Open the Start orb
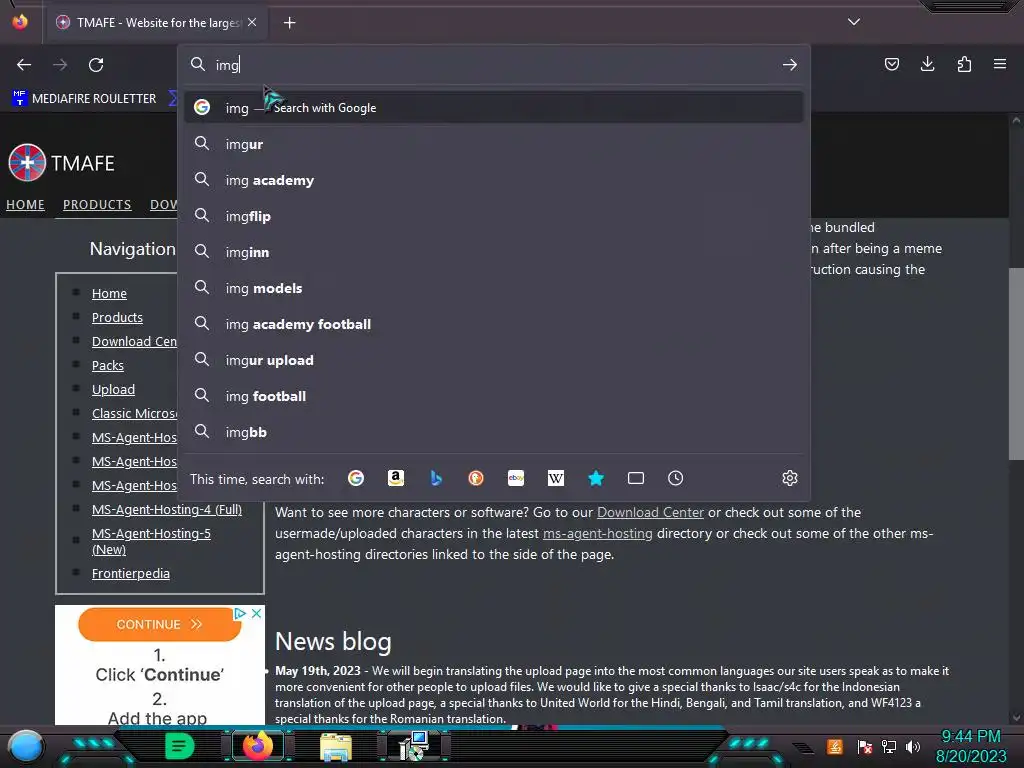 26,746
